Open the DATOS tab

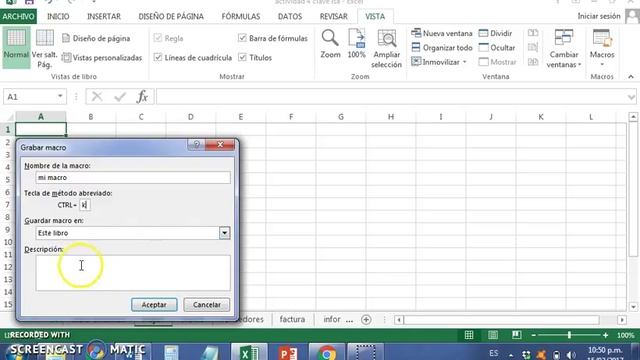290,17
